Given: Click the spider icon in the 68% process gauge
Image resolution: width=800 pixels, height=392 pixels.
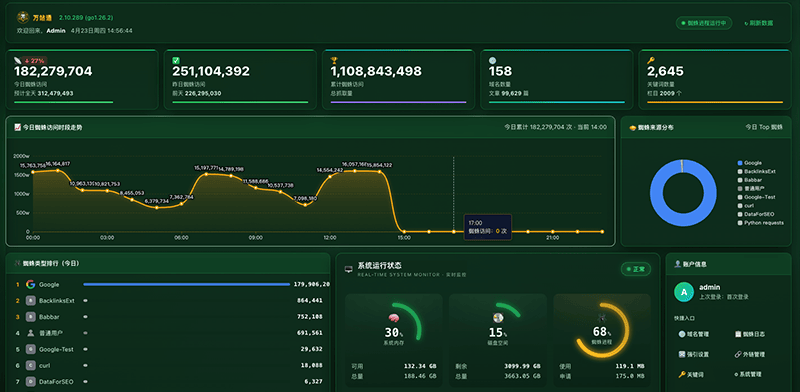Looking at the screenshot, I should [602, 317].
